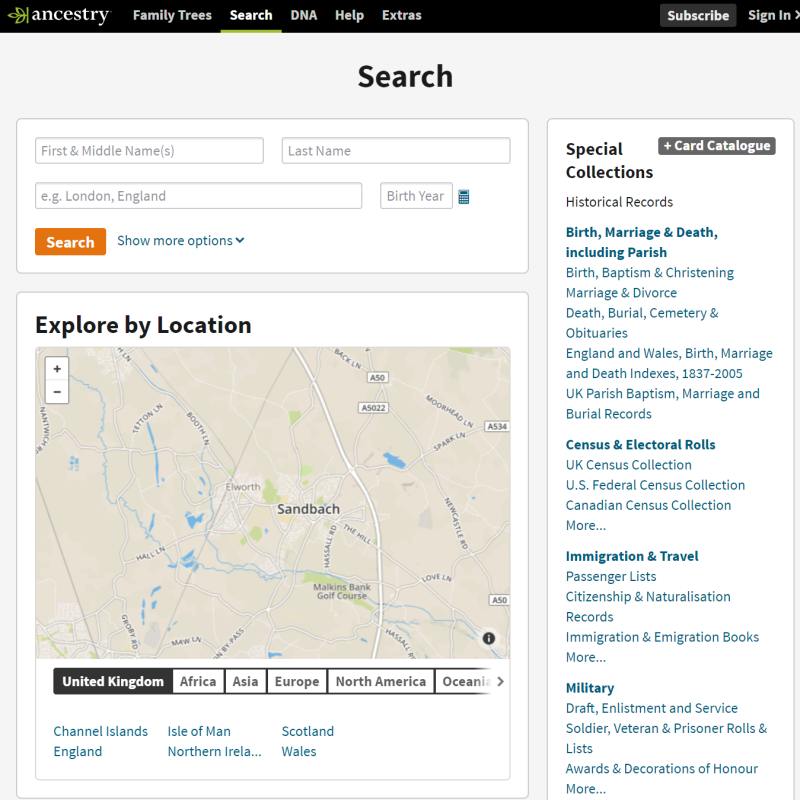This screenshot has height=800, width=800.
Task: Click More... under Immigration & Travel
Action: (586, 657)
